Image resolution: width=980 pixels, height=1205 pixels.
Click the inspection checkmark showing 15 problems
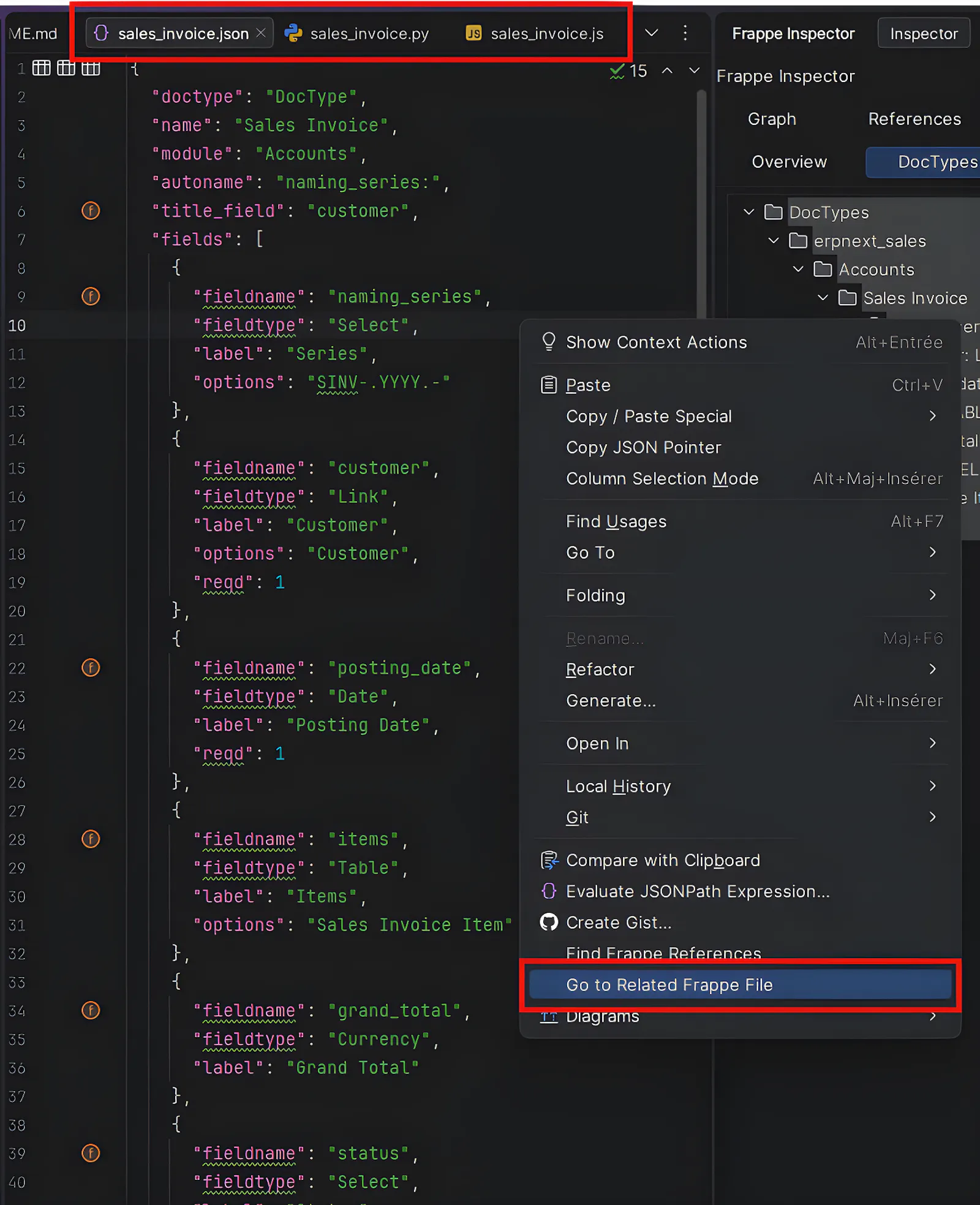coord(628,71)
